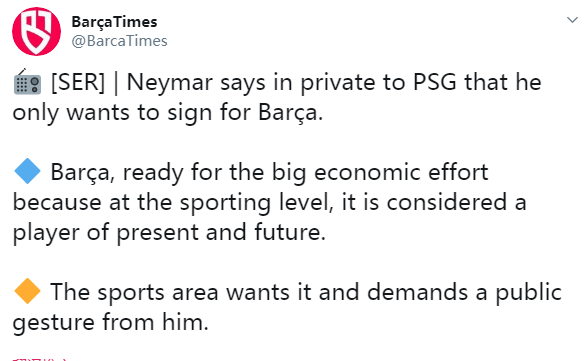The height and width of the screenshot is (361, 588).
Task: Open the @BarcaTimes handle link
Action: [119, 41]
